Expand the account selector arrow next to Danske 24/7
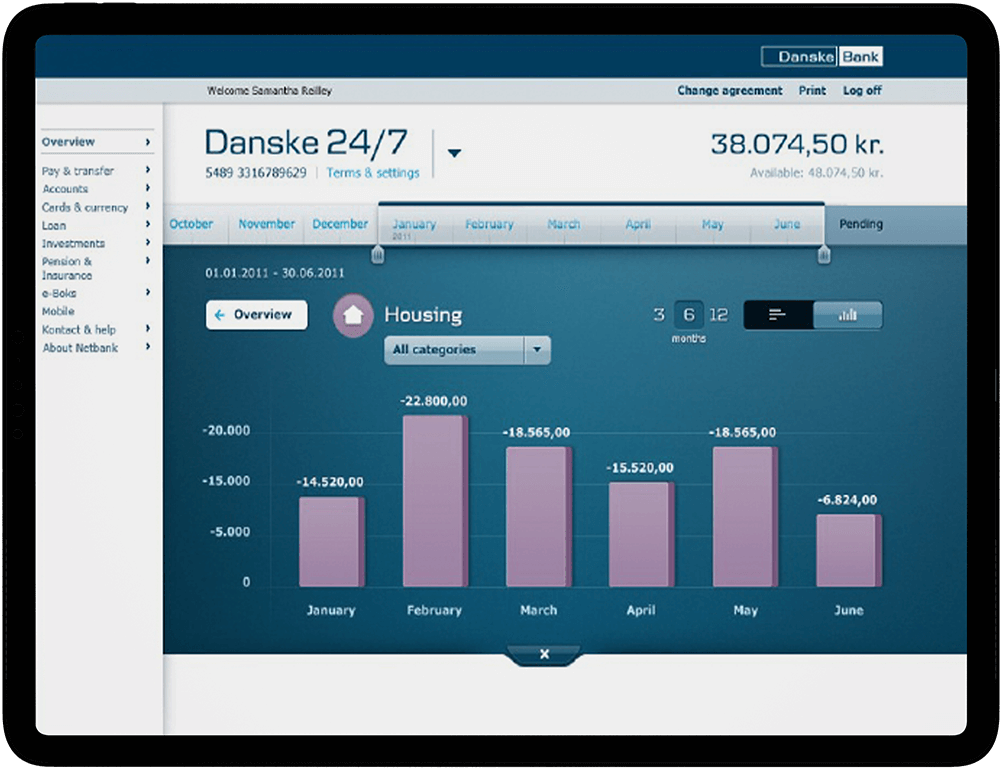 click(454, 152)
